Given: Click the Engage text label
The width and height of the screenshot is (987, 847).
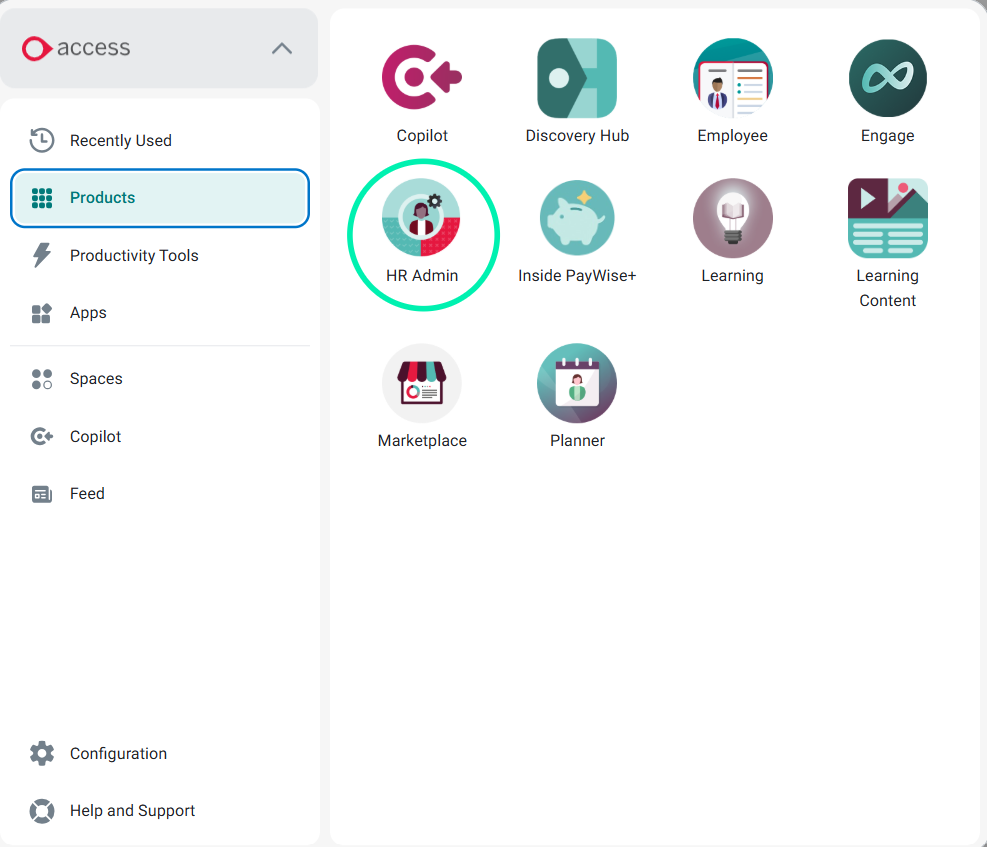Looking at the screenshot, I should (888, 136).
